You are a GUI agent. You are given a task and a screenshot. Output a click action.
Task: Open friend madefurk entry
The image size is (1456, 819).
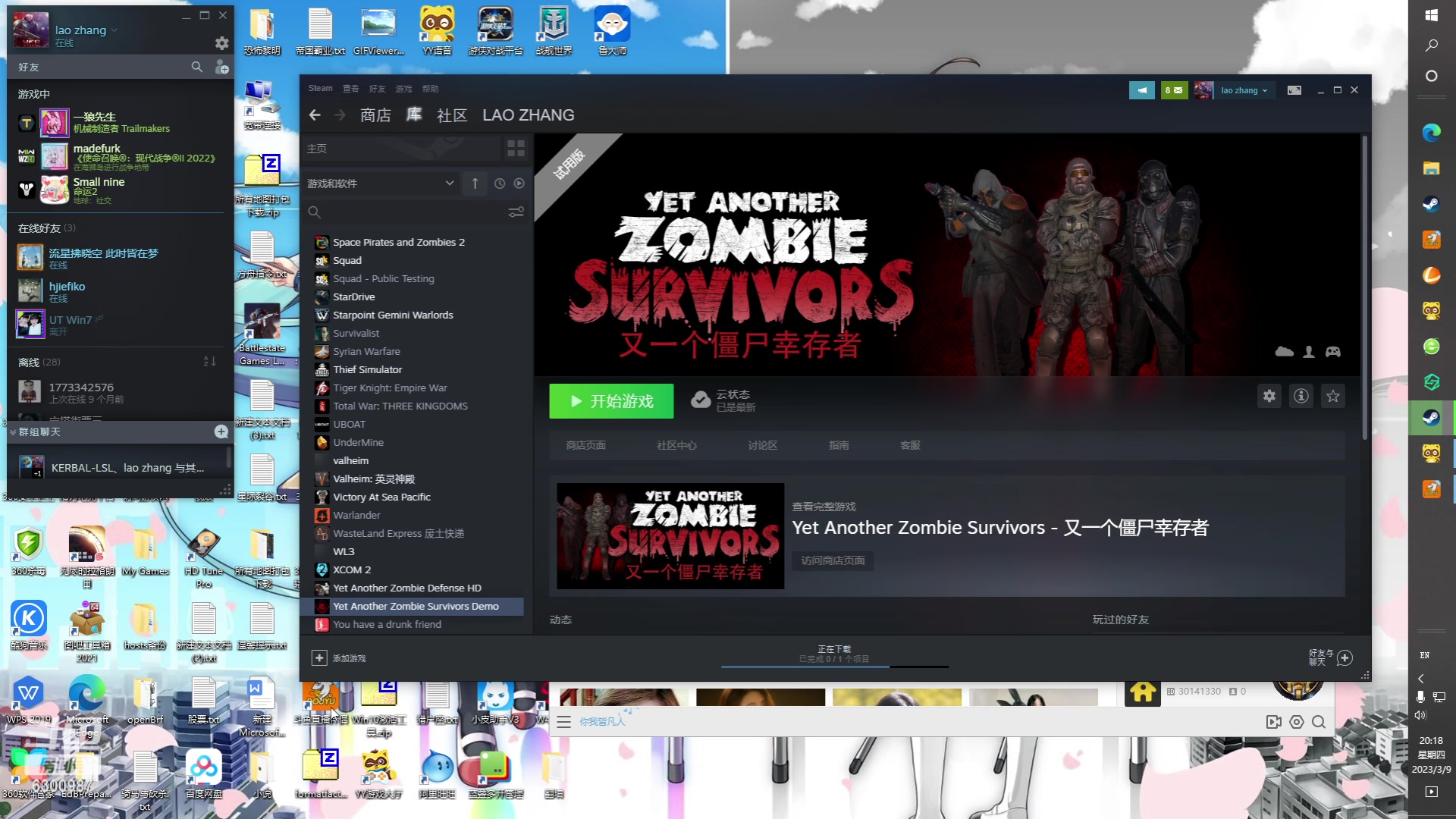coord(118,156)
